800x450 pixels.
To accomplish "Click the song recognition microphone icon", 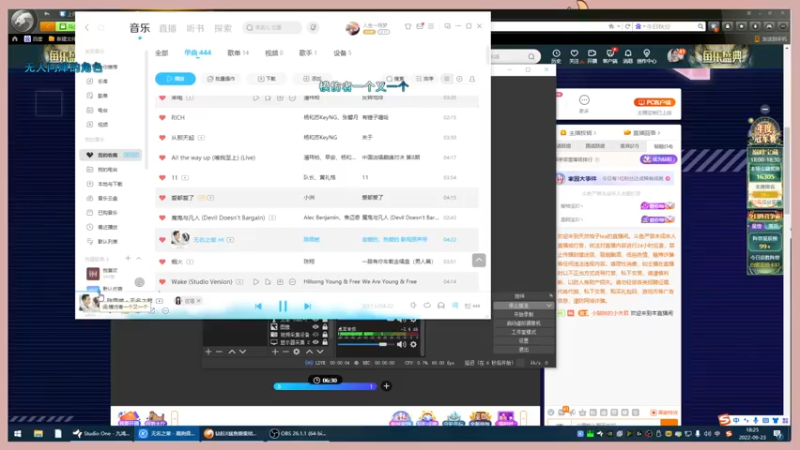I will pyautogui.click(x=313, y=28).
